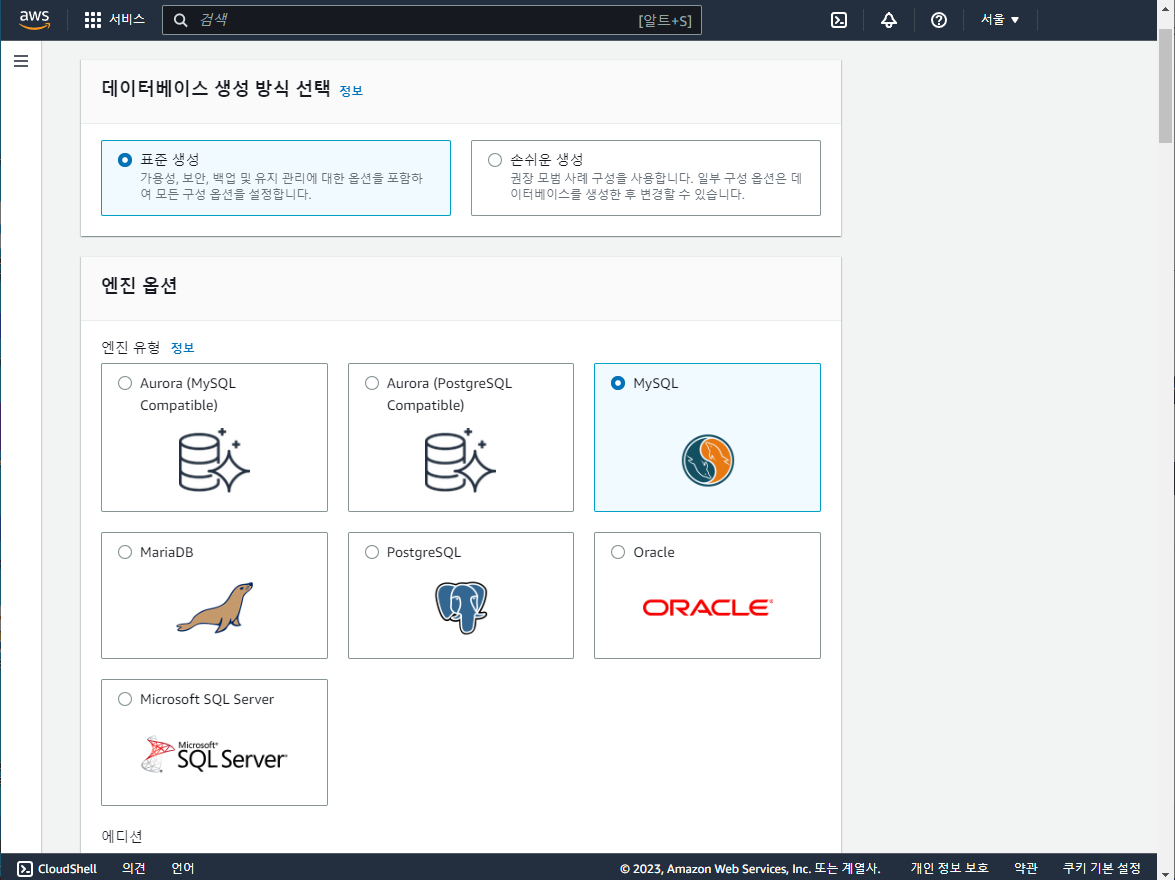Click the MariaDB seal logo

coord(214,607)
